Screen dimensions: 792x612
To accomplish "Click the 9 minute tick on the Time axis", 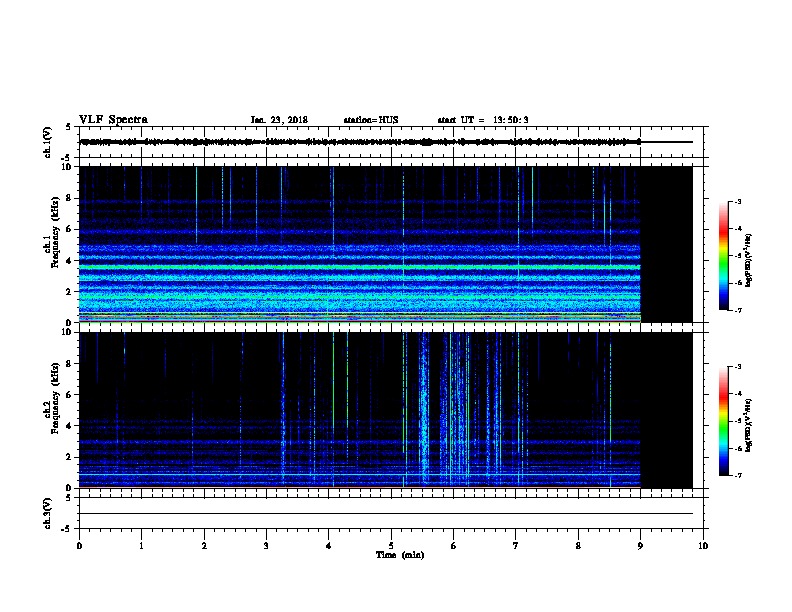I will coord(640,546).
